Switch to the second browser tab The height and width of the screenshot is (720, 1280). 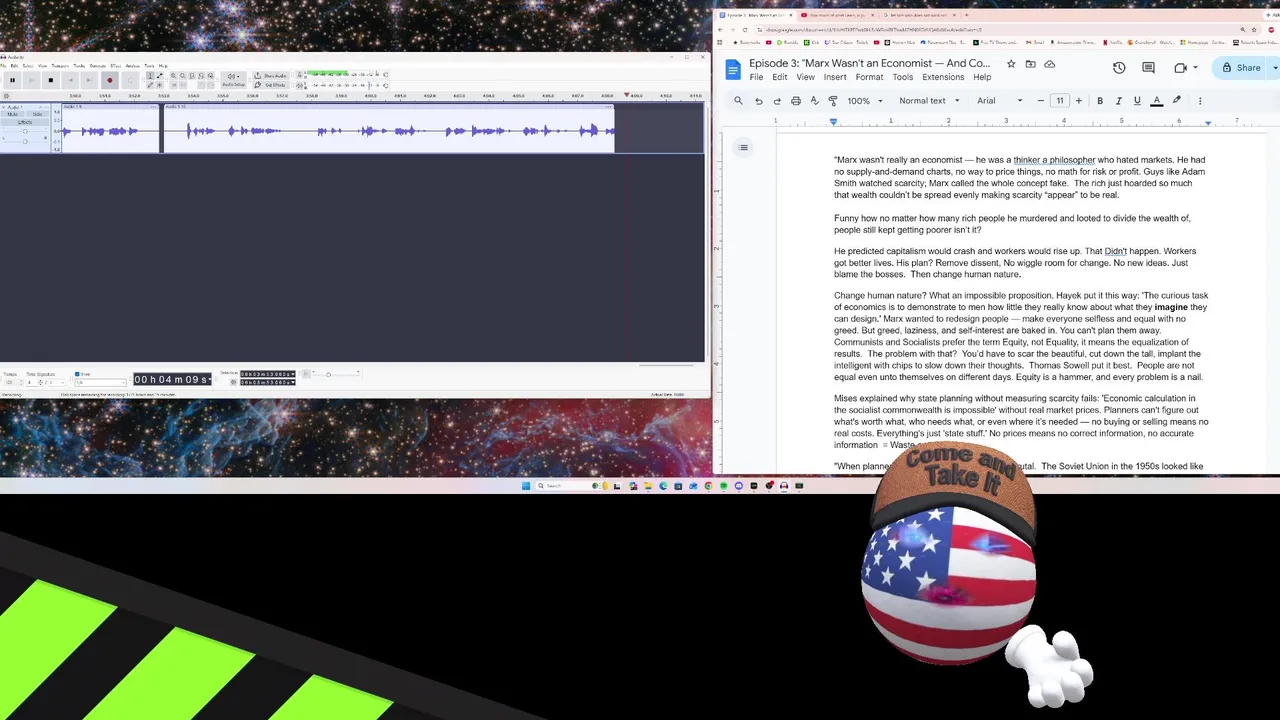[x=838, y=15]
